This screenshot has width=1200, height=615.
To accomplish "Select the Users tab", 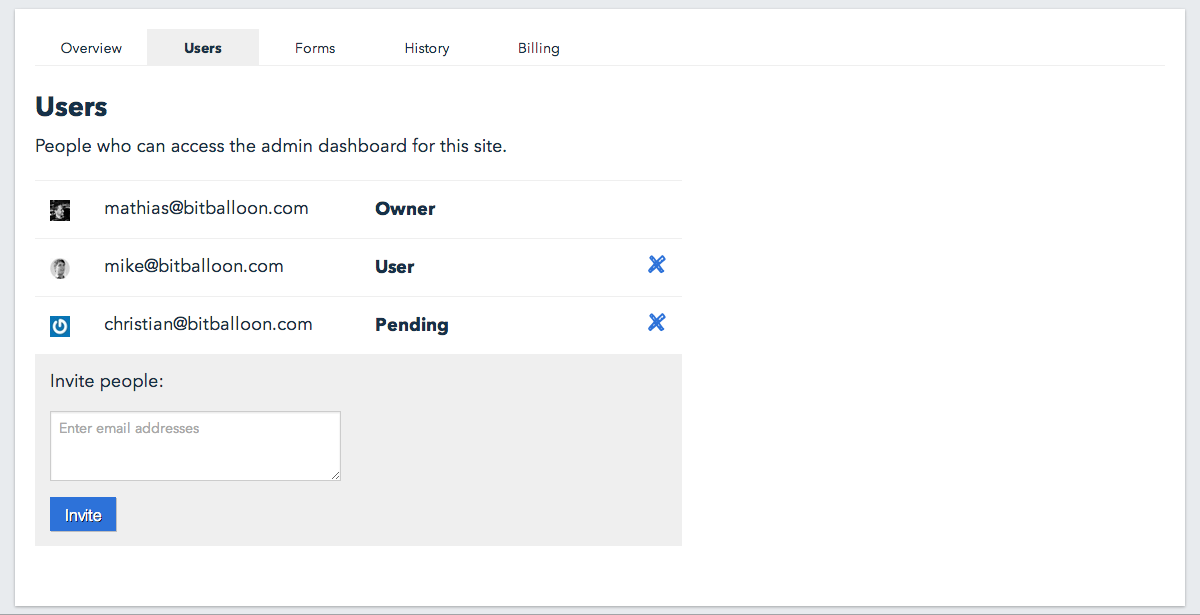I will [203, 48].
